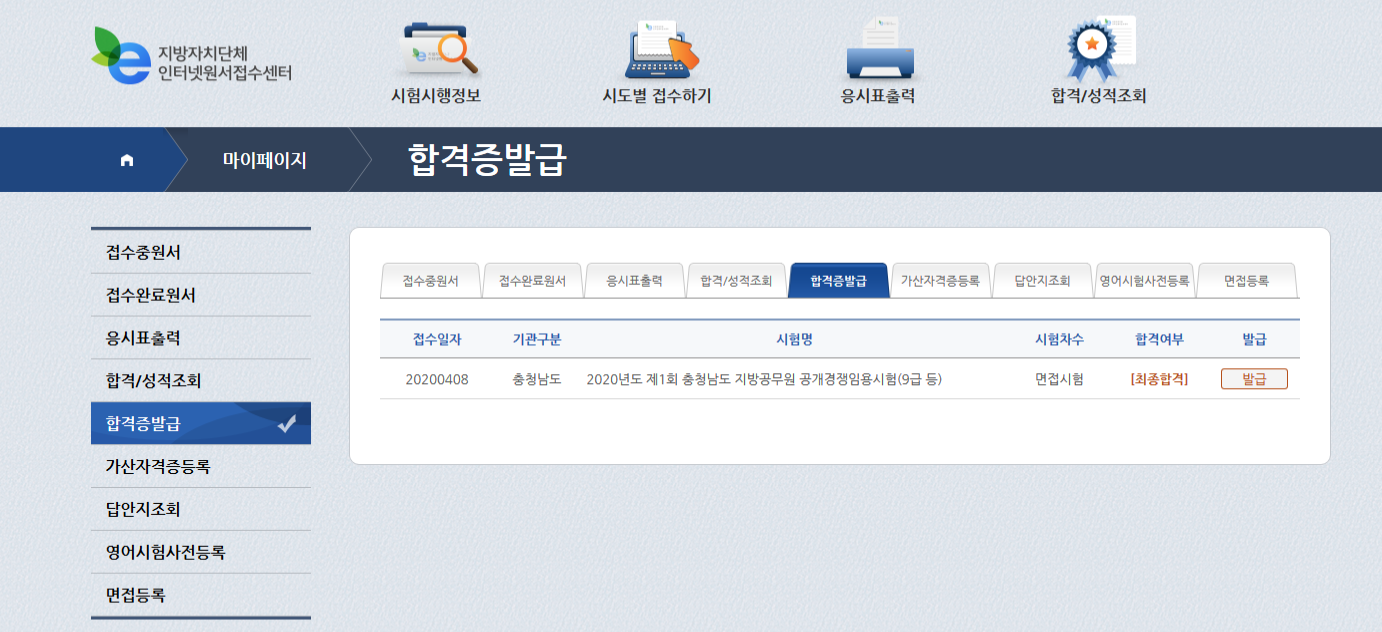Click the home icon in breadcrumb

(127, 160)
